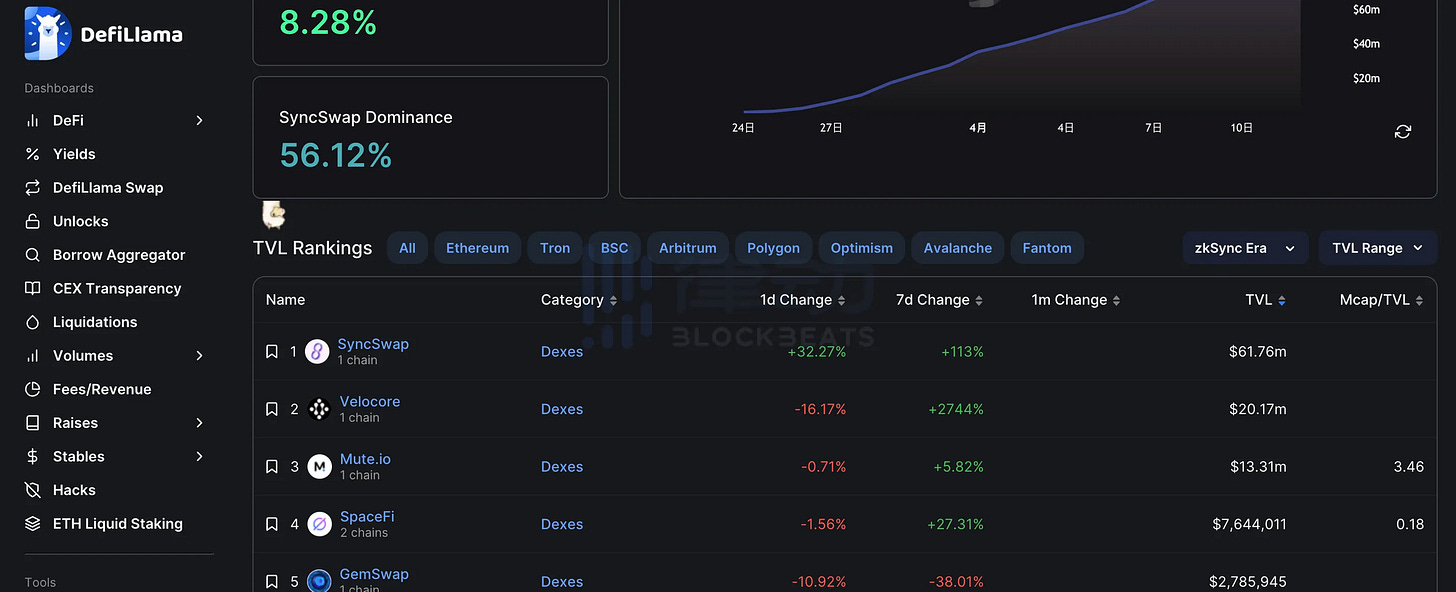Select the Arbitrum chain filter
Screen dimensions: 1456x592
tap(688, 248)
